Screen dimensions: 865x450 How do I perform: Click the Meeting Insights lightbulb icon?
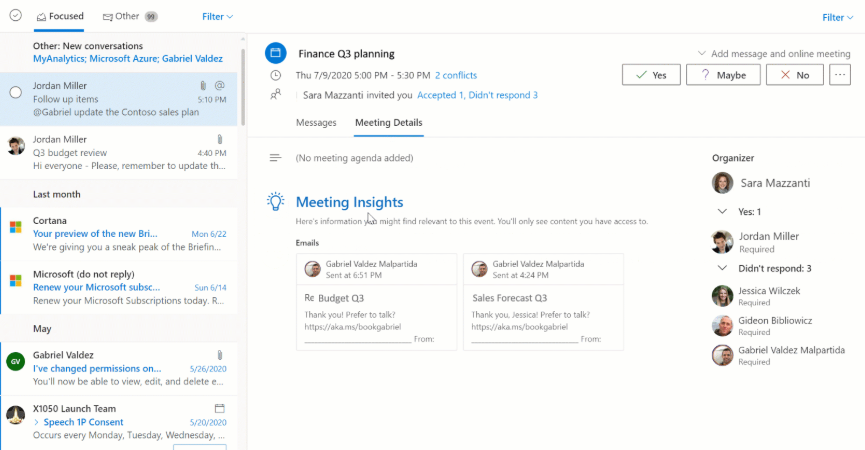coord(276,201)
